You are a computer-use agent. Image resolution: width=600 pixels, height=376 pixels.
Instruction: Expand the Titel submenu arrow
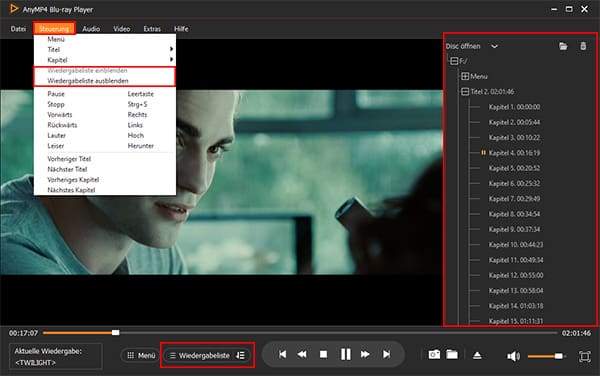171,49
